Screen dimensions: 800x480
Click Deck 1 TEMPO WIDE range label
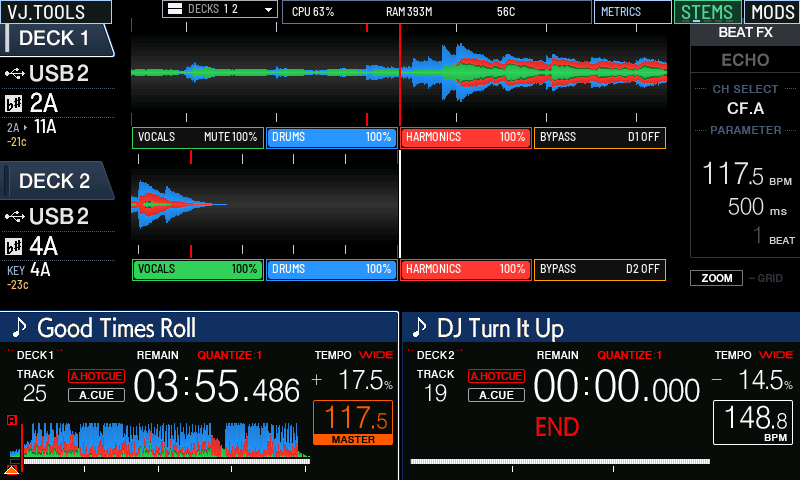point(376,355)
